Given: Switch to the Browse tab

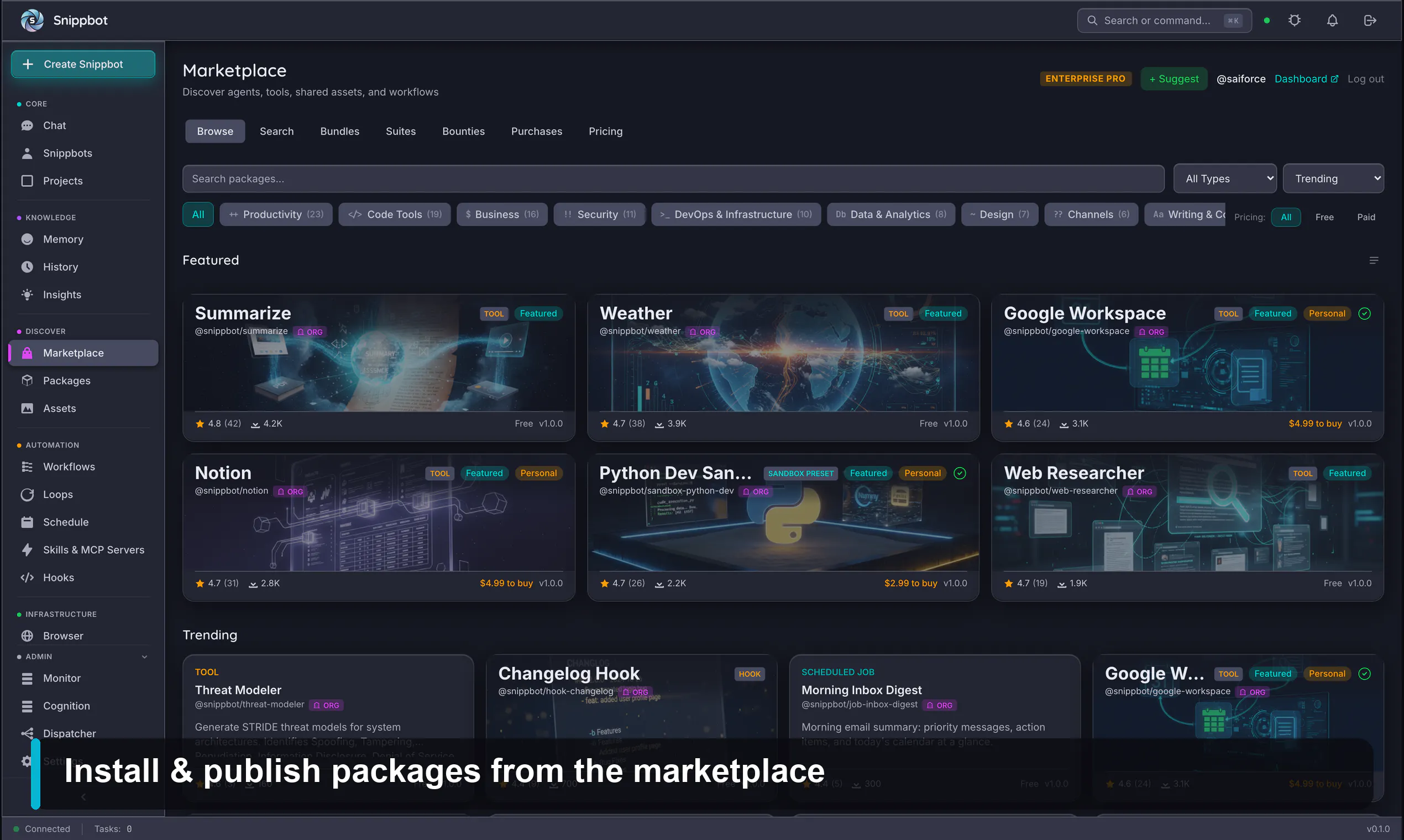Looking at the screenshot, I should [215, 132].
